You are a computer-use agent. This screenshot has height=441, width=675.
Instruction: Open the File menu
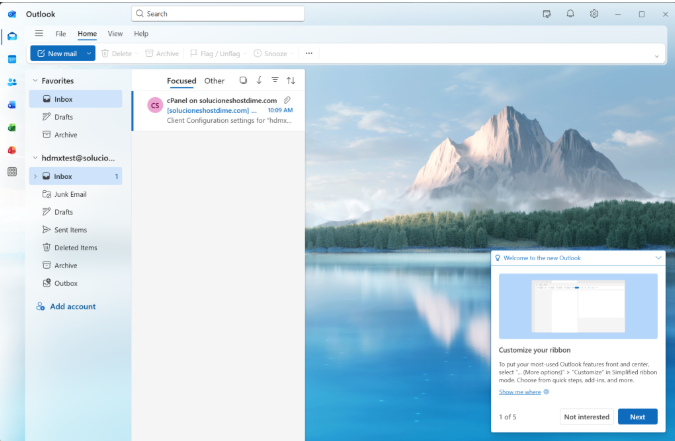point(61,33)
